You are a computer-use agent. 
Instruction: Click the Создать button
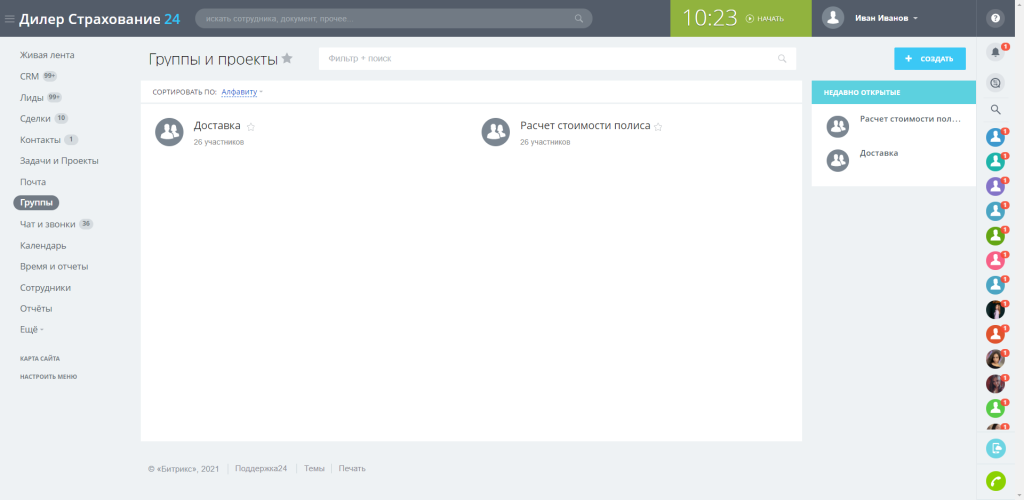(x=929, y=59)
